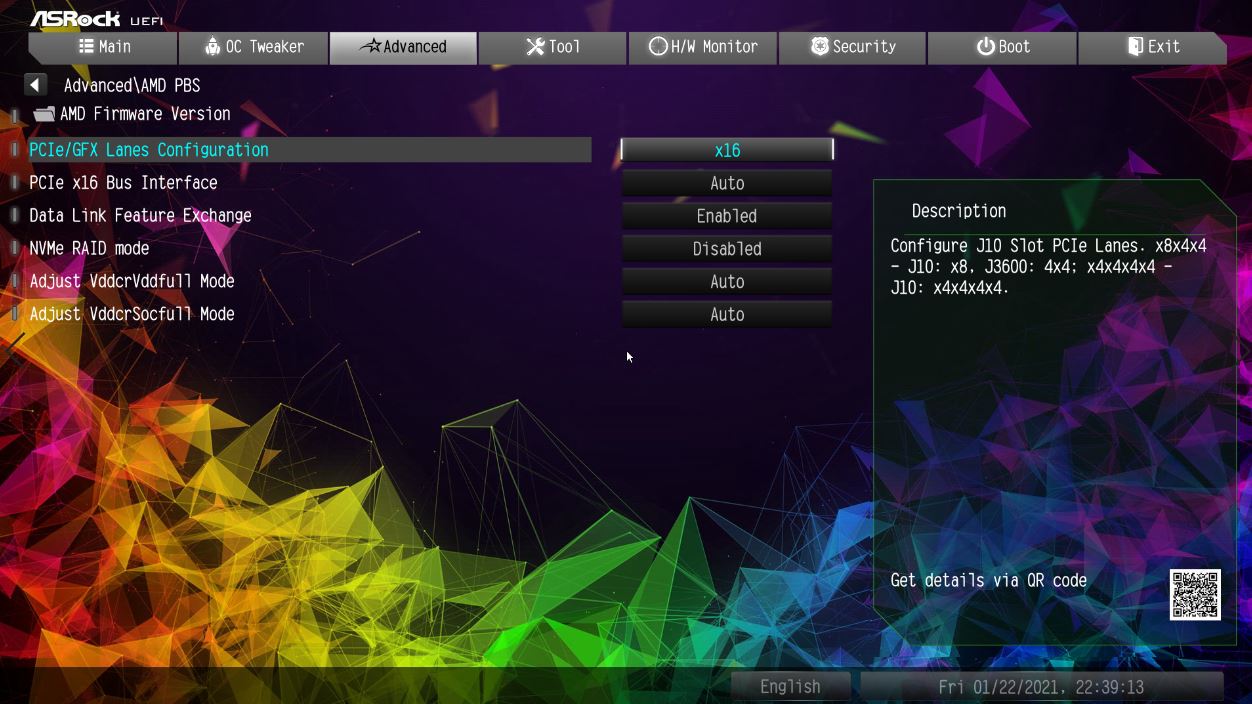The height and width of the screenshot is (704, 1252).
Task: Click the back arrow beside Advanced\AMD PBS
Action: click(x=35, y=85)
